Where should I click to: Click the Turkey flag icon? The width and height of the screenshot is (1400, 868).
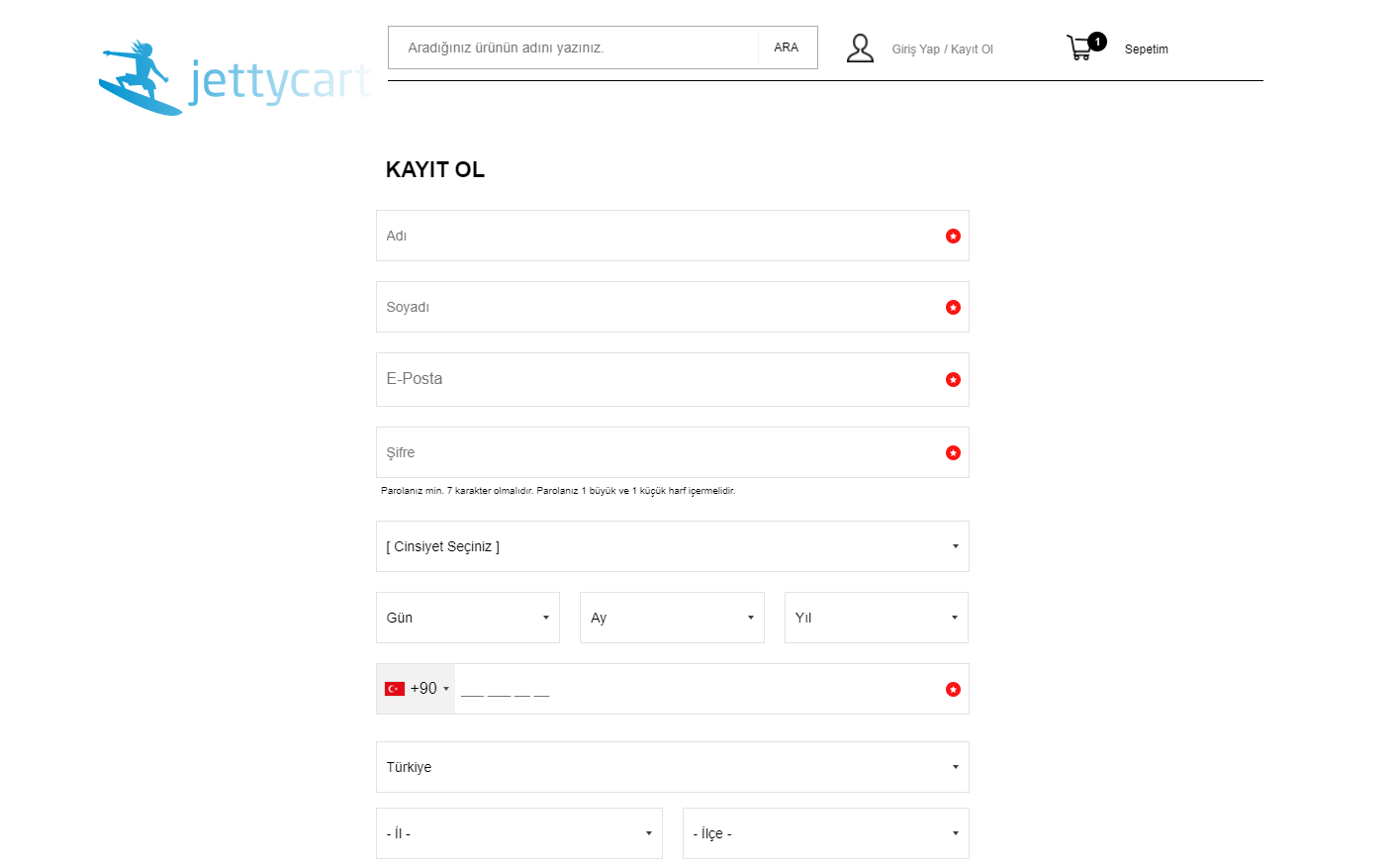[x=395, y=689]
